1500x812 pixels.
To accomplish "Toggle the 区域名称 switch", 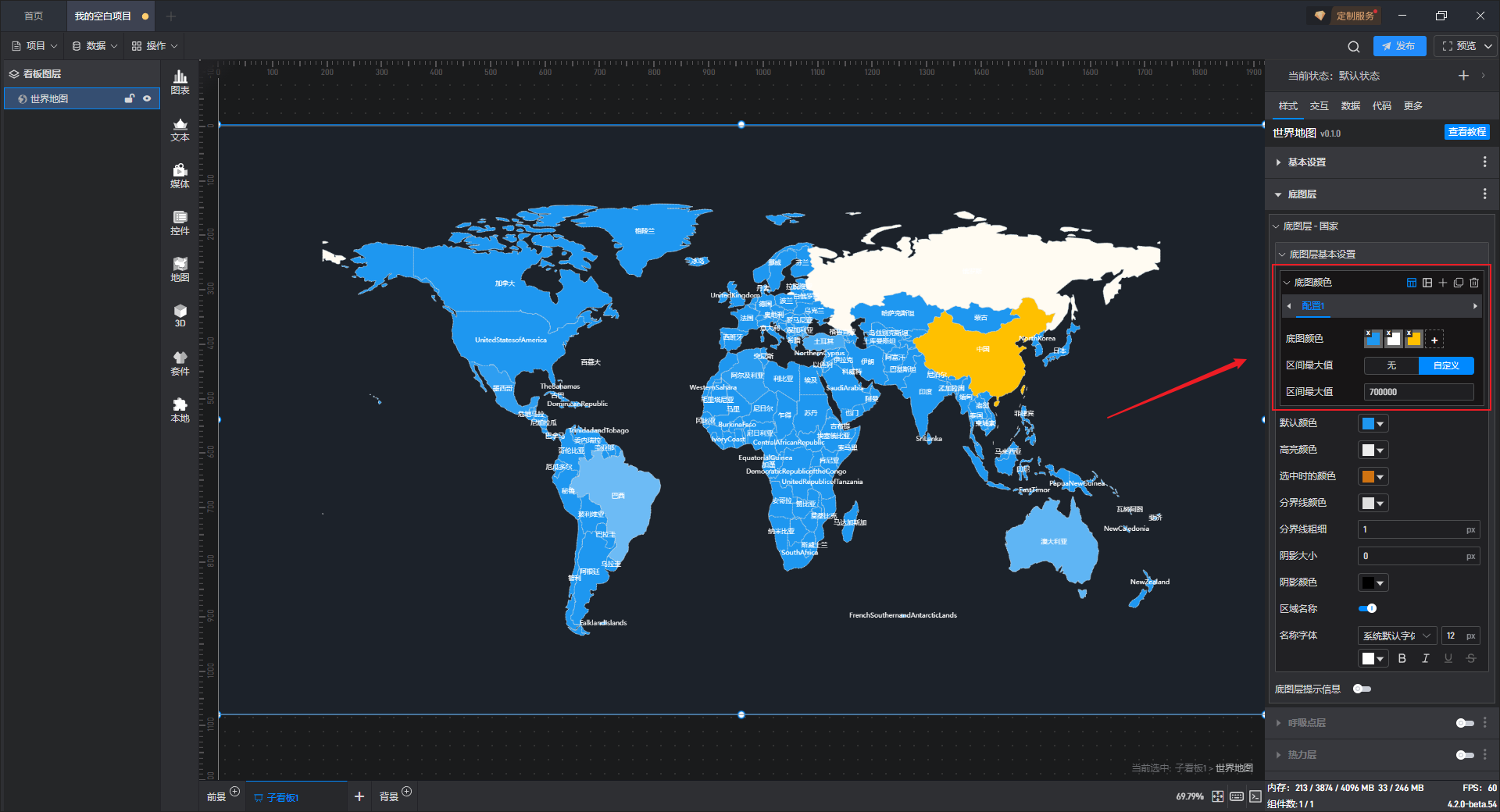I will click(1368, 608).
